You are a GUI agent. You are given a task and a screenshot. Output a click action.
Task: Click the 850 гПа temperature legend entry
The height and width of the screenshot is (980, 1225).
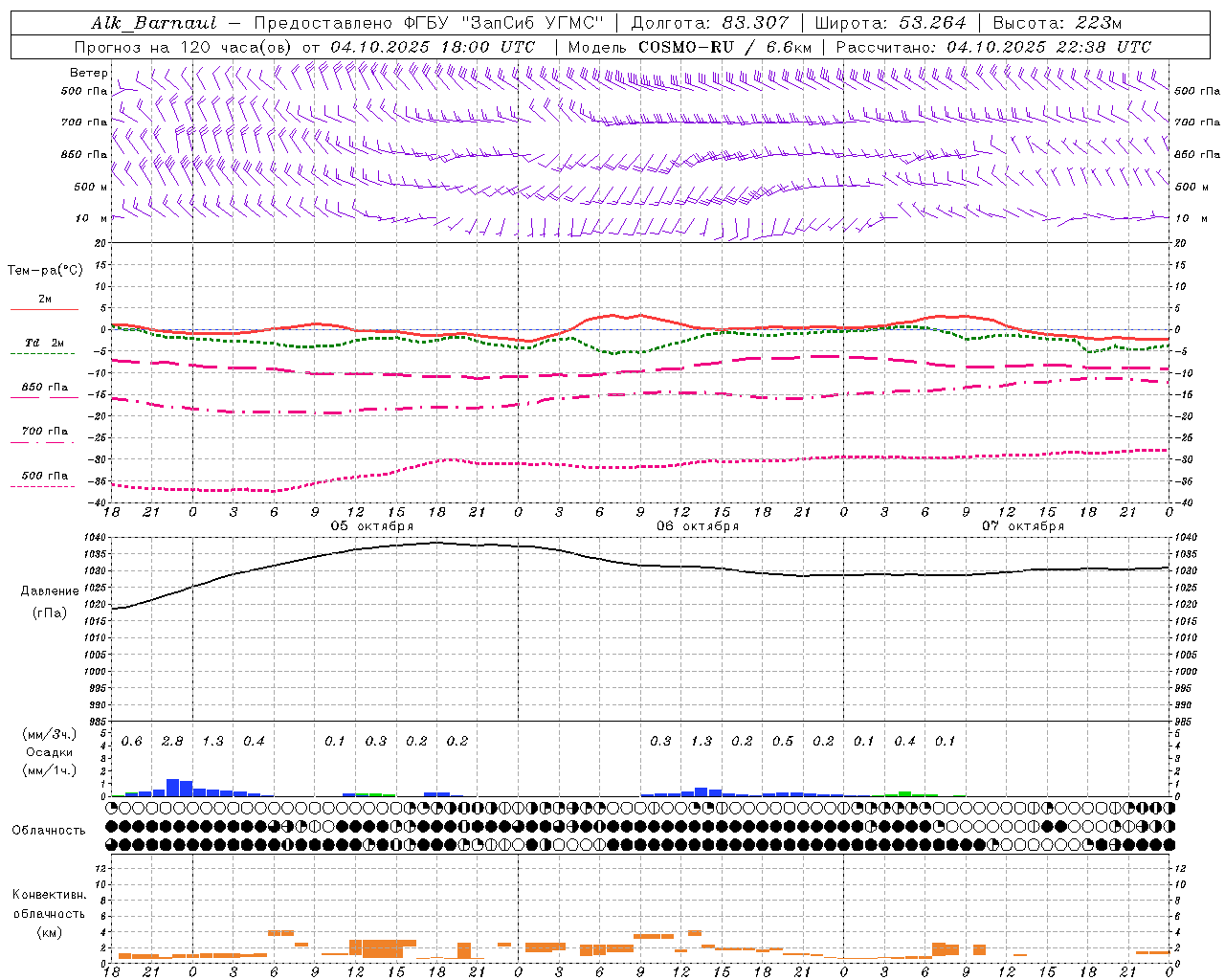coord(44,389)
